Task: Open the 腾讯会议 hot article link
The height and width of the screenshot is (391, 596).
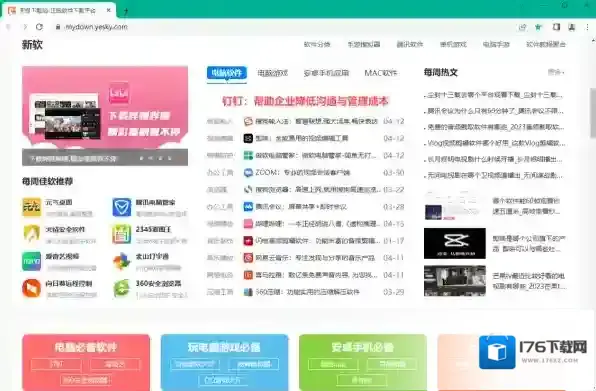Action: [496, 111]
